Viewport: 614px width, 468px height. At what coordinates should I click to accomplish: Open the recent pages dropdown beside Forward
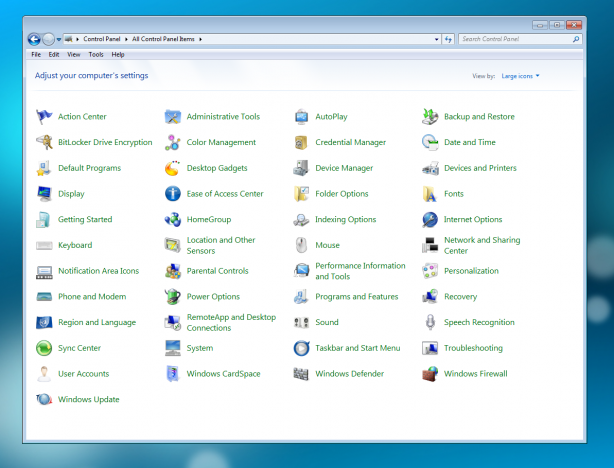tap(59, 40)
